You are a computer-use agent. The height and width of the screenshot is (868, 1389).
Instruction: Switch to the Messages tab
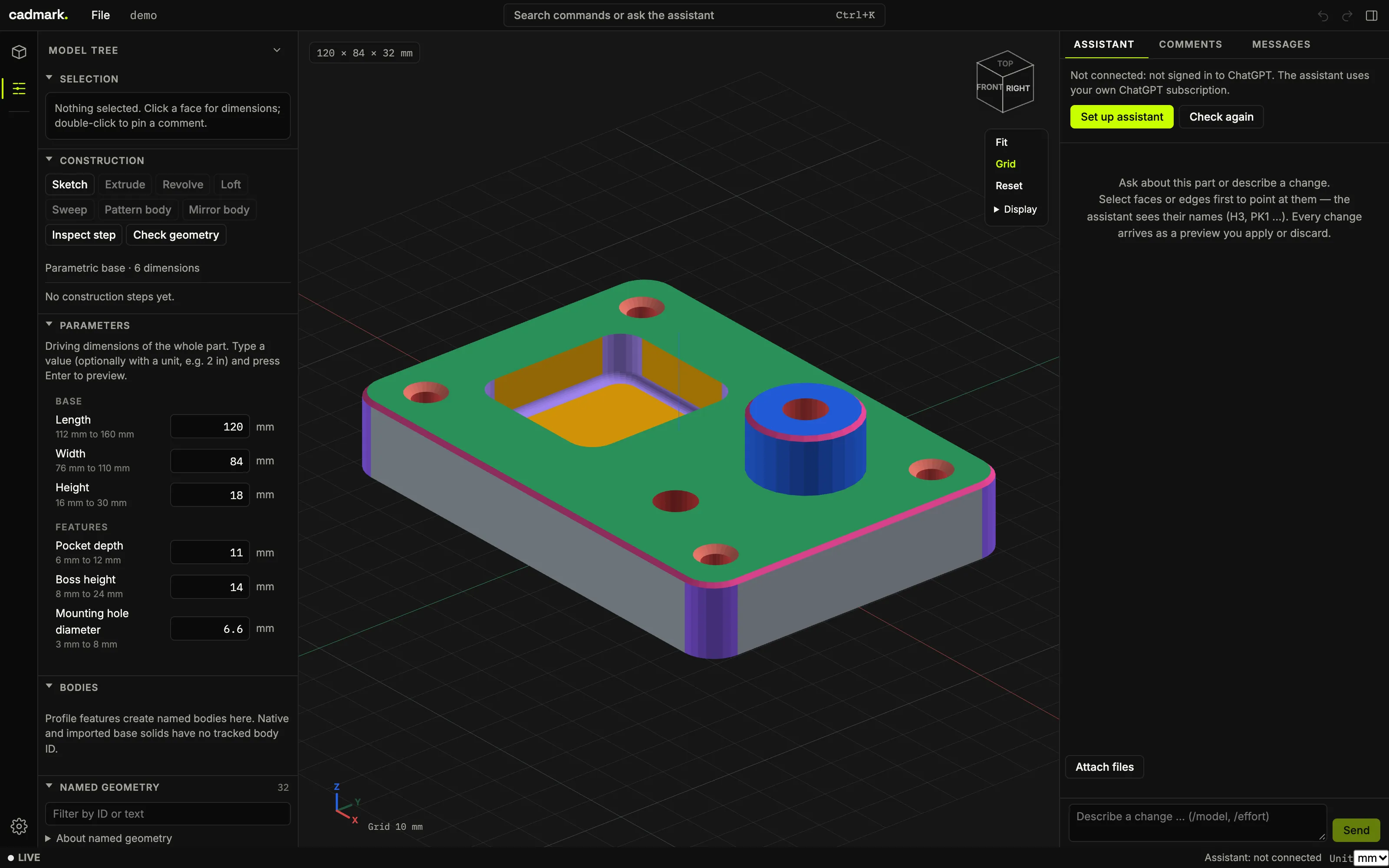1280,45
